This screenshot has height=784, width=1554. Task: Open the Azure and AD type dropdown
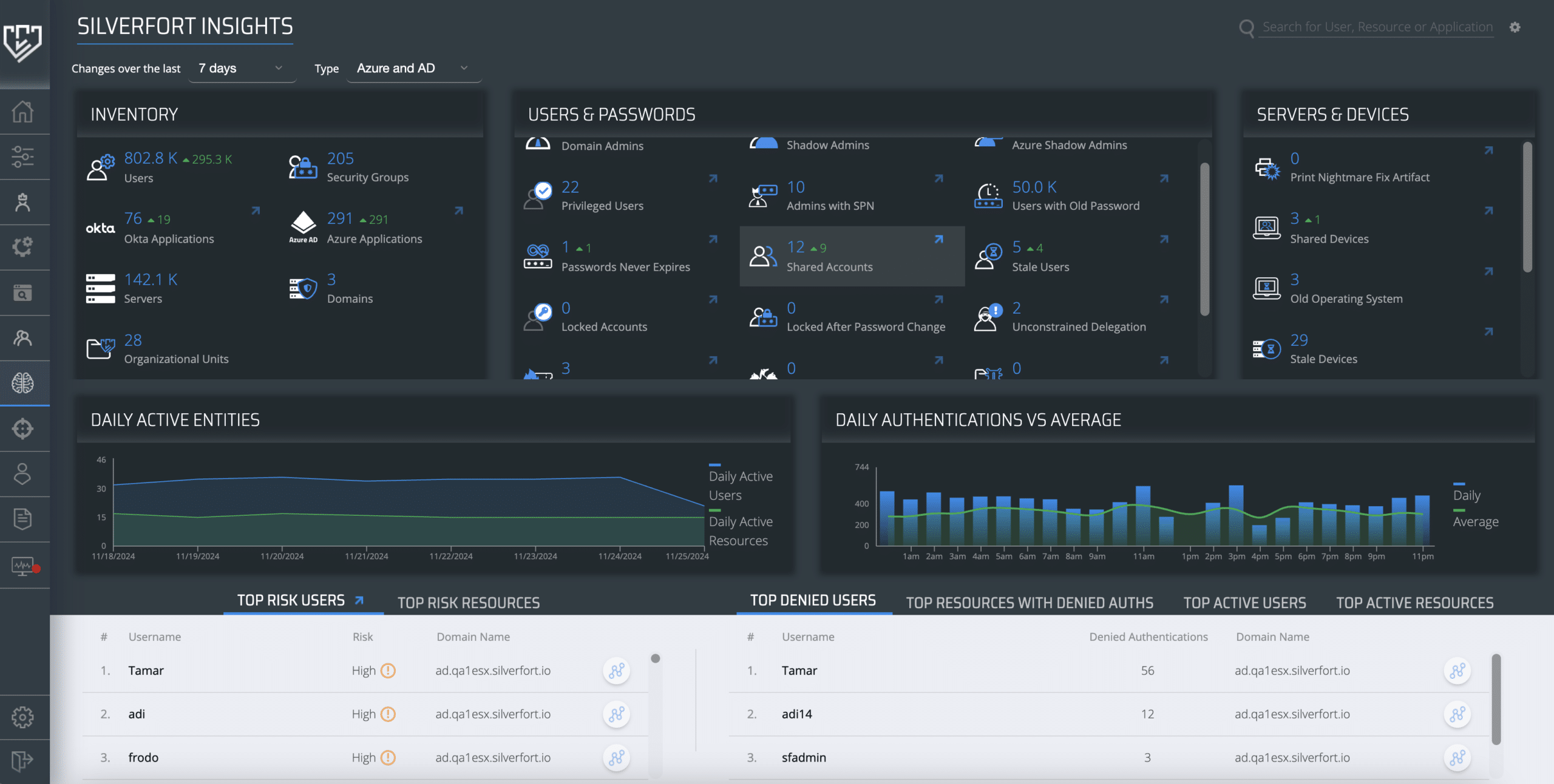pos(414,68)
